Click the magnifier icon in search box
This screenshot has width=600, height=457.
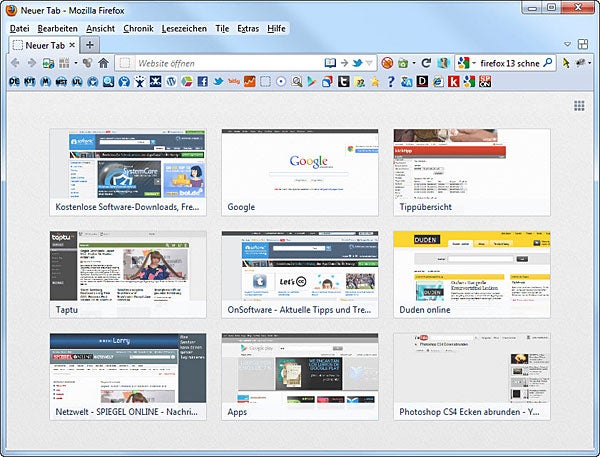point(548,63)
